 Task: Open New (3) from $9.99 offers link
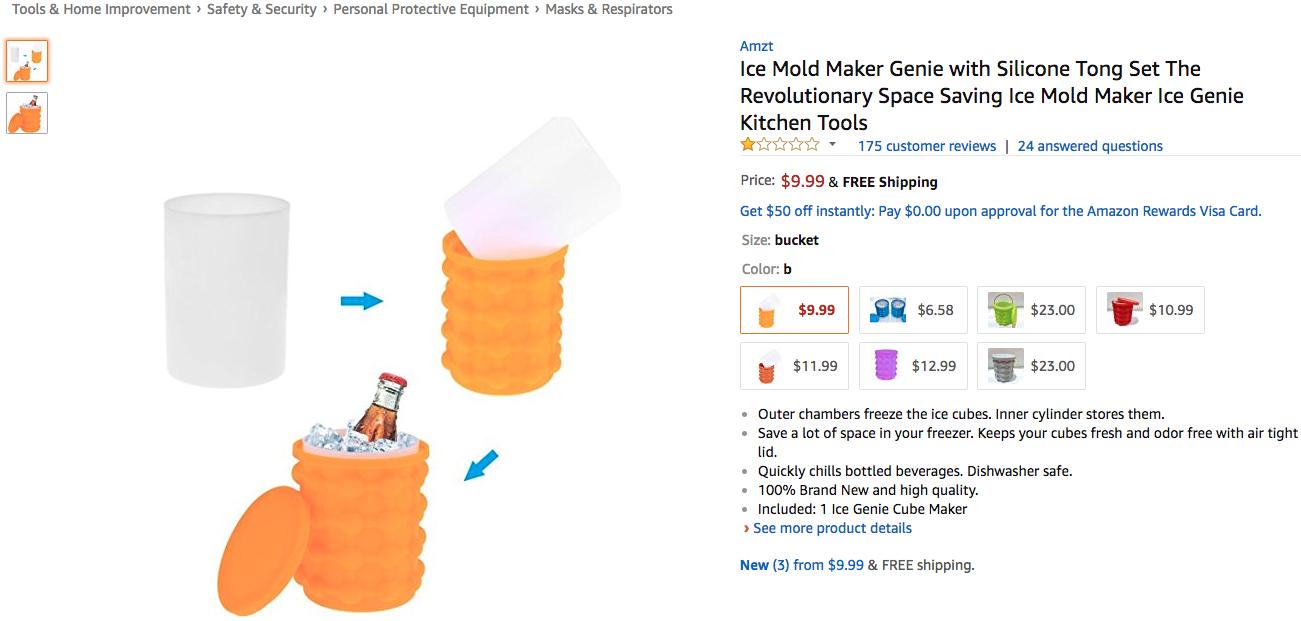point(801,565)
